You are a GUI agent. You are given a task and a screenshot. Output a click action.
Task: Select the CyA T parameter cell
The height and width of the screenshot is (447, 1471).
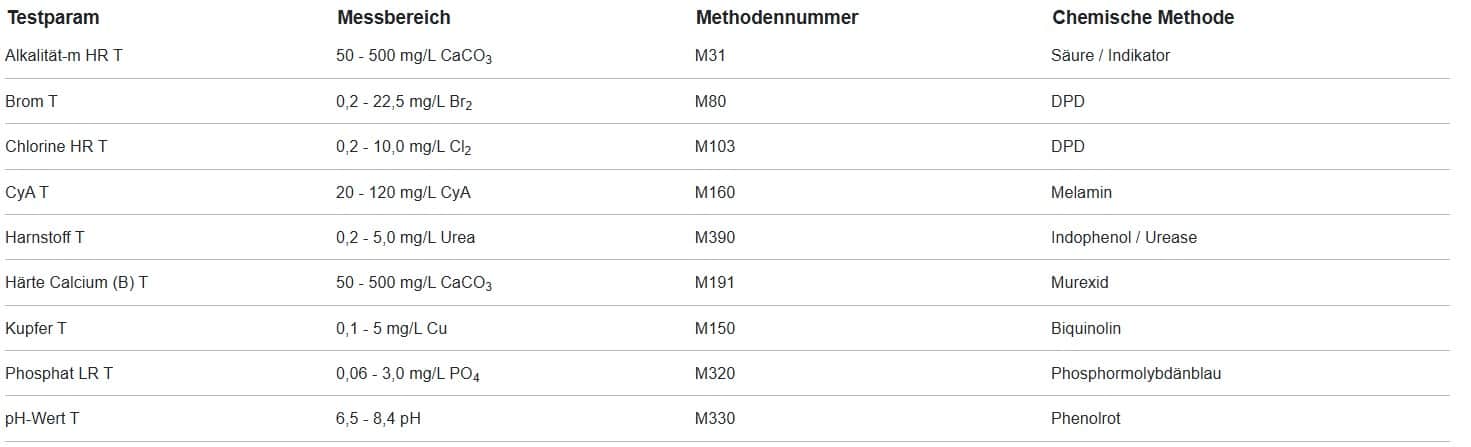(x=27, y=192)
